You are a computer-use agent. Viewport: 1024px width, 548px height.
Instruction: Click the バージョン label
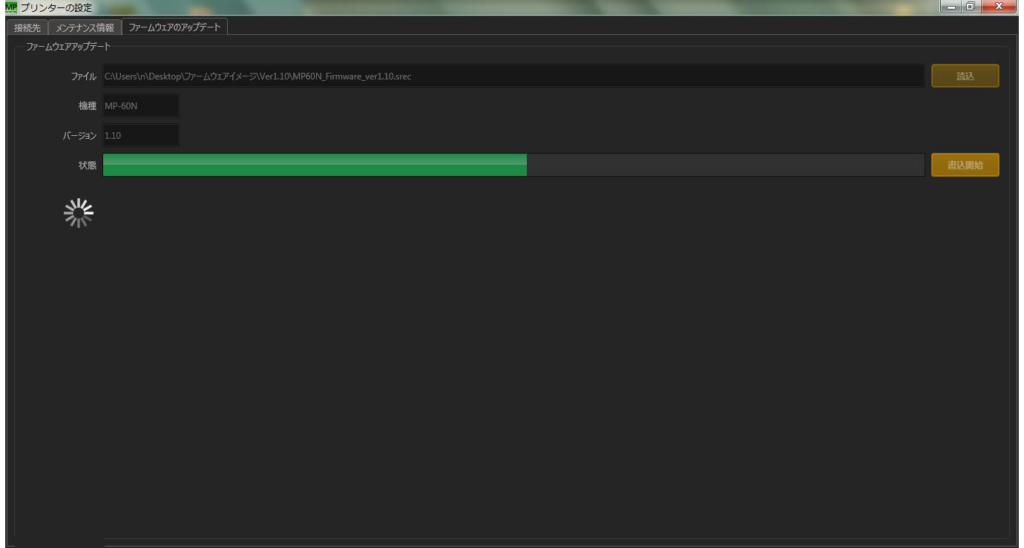click(x=80, y=135)
